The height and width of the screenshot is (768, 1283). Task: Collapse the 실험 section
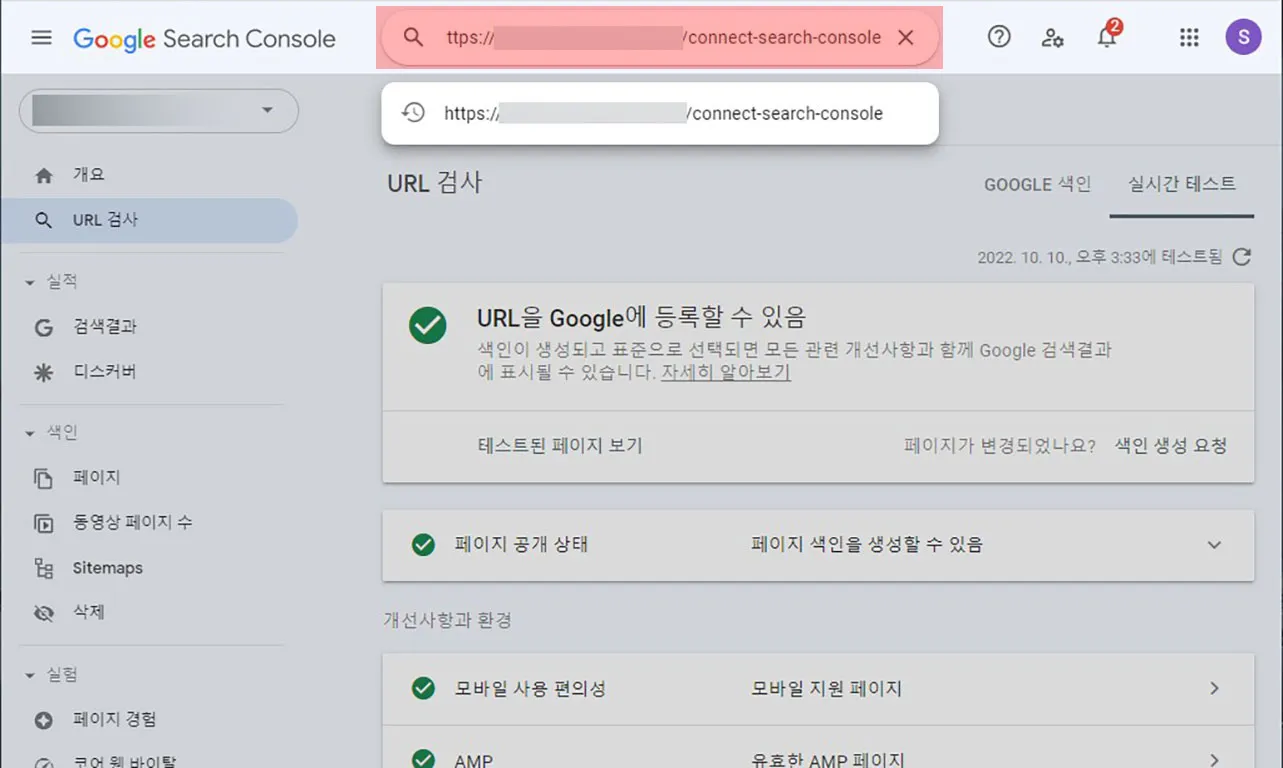30,675
